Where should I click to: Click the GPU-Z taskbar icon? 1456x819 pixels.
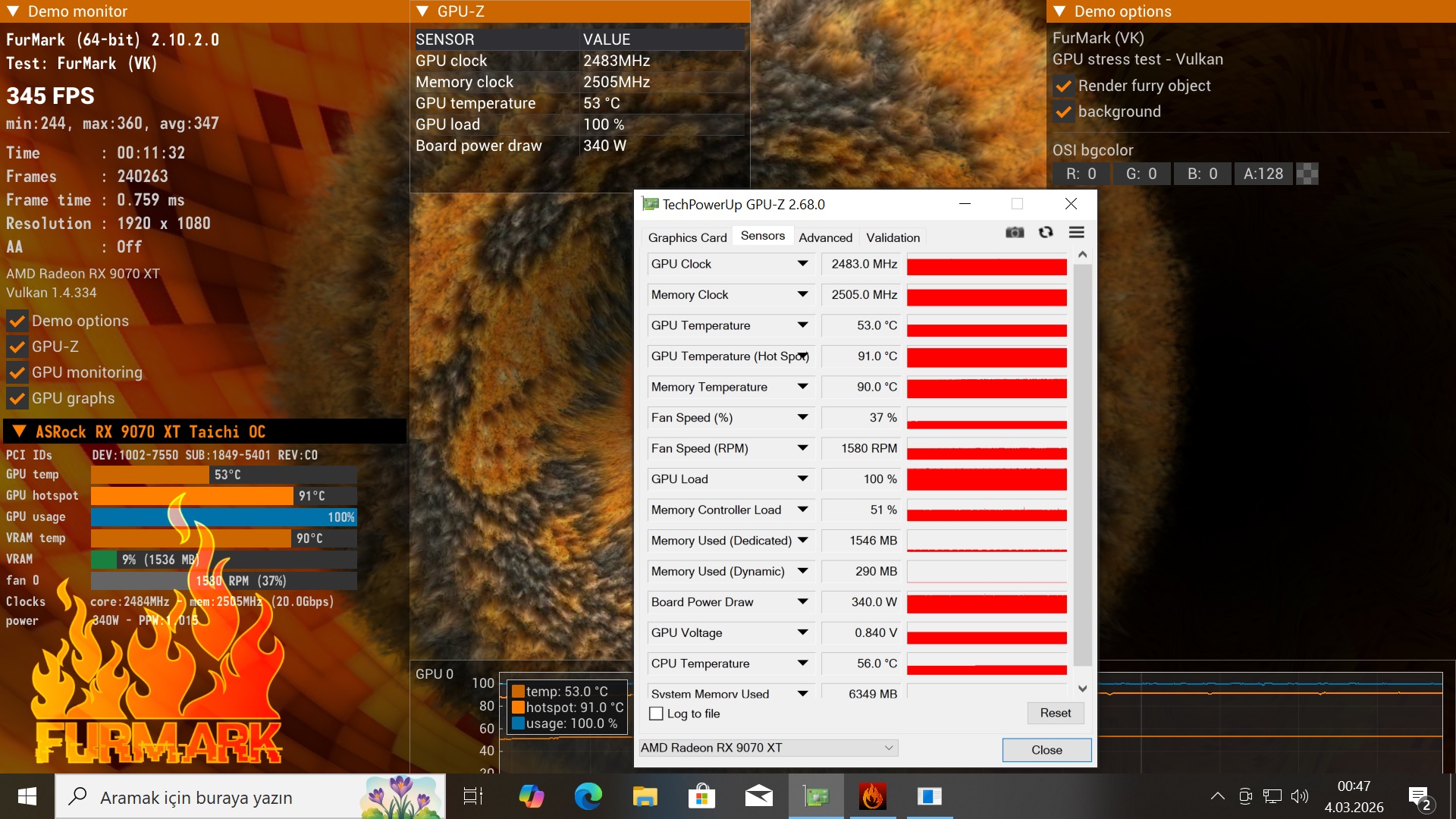pos(816,796)
